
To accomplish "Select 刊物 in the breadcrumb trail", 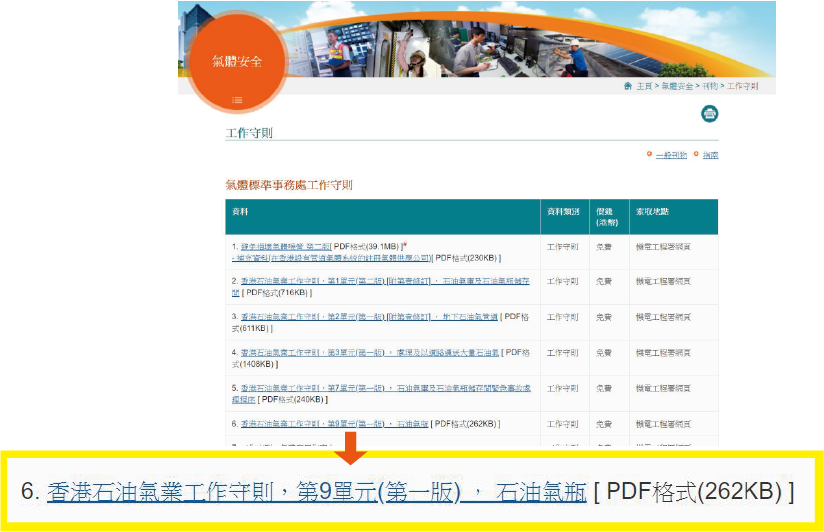I will [709, 87].
